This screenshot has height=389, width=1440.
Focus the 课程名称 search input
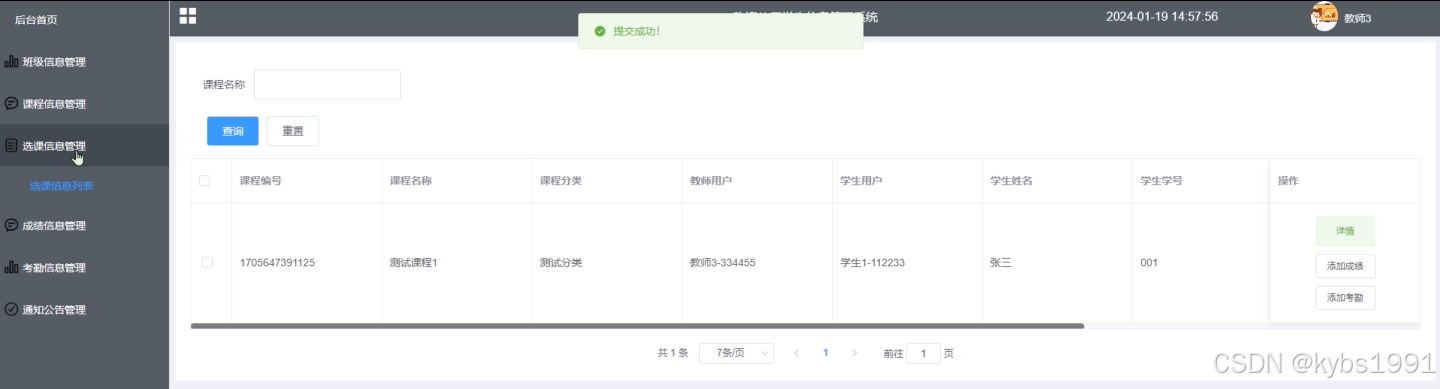tap(327, 85)
